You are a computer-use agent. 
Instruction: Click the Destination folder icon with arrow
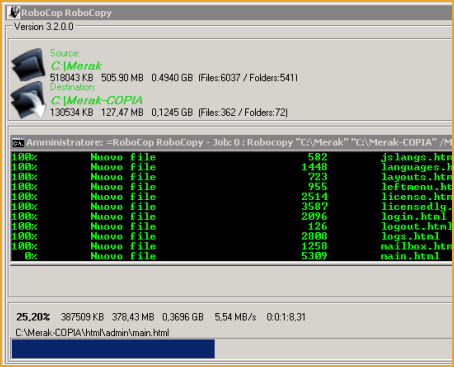coord(28,100)
